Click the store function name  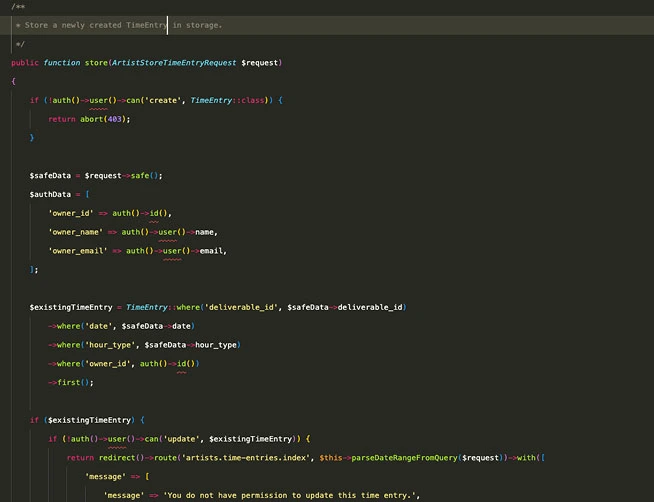(97, 63)
